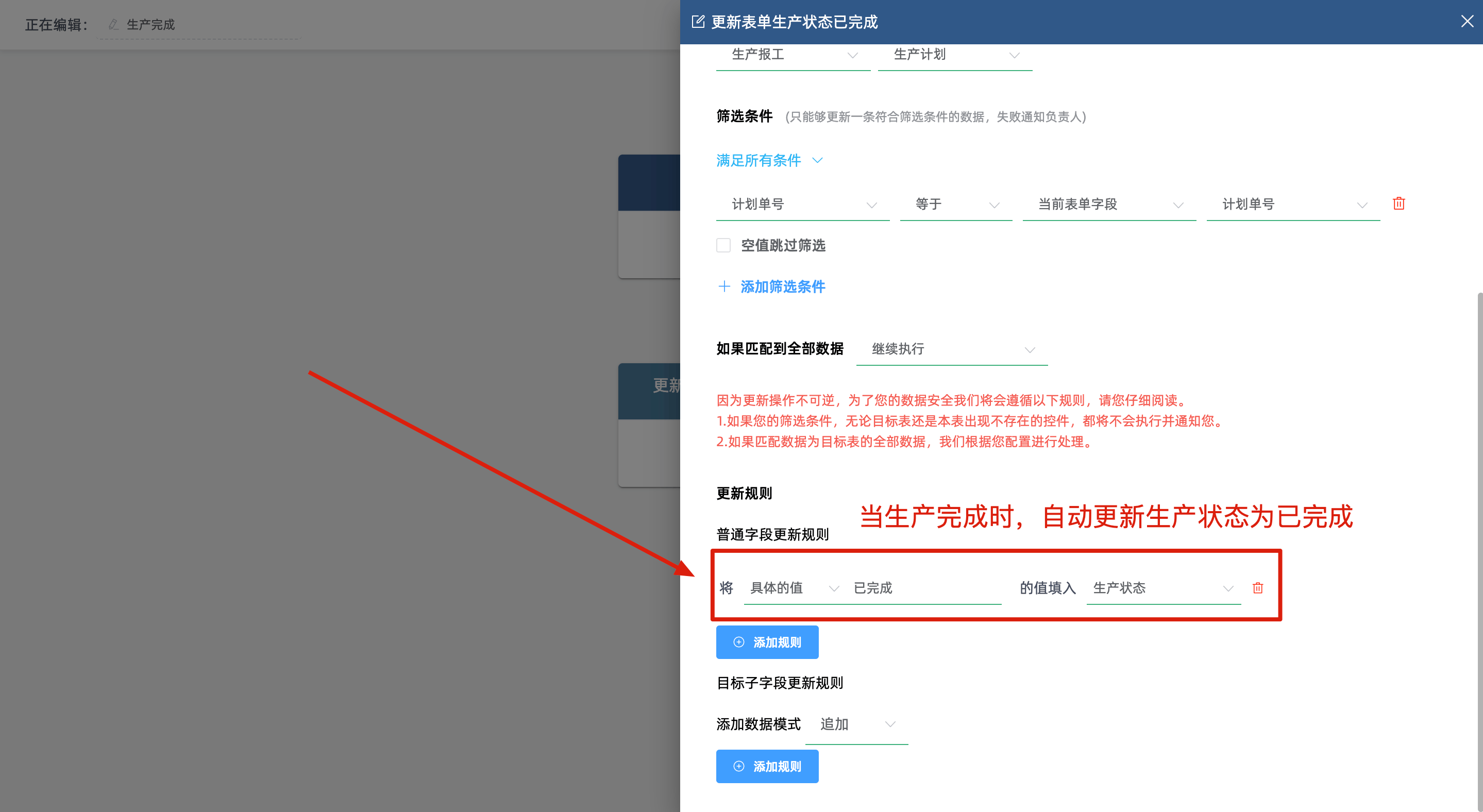Click the edit icon beside panel title
The height and width of the screenshot is (812, 1483).
coord(698,22)
